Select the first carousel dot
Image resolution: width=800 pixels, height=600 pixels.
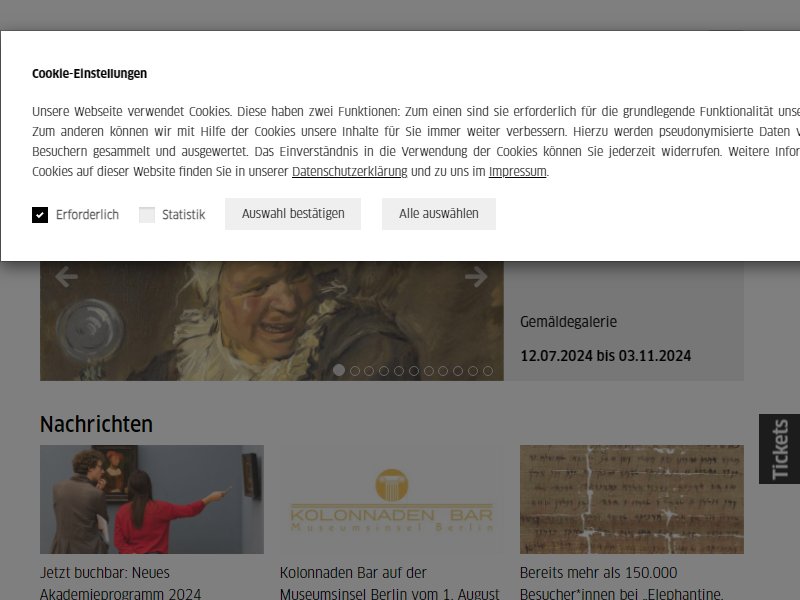click(339, 371)
